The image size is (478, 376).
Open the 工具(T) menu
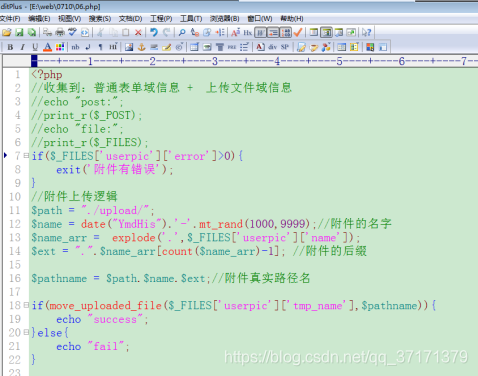(191, 19)
